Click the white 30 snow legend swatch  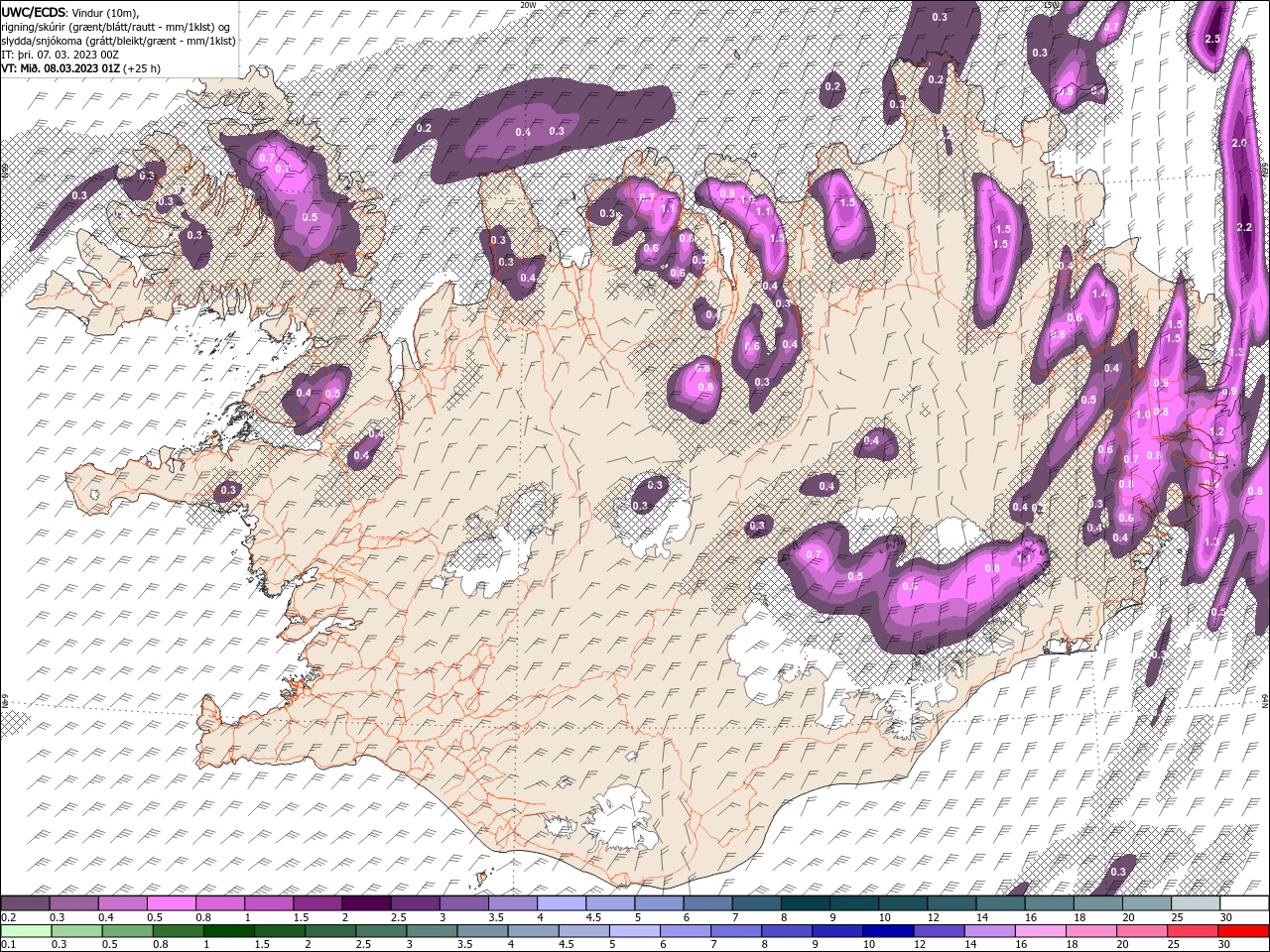[x=1242, y=903]
